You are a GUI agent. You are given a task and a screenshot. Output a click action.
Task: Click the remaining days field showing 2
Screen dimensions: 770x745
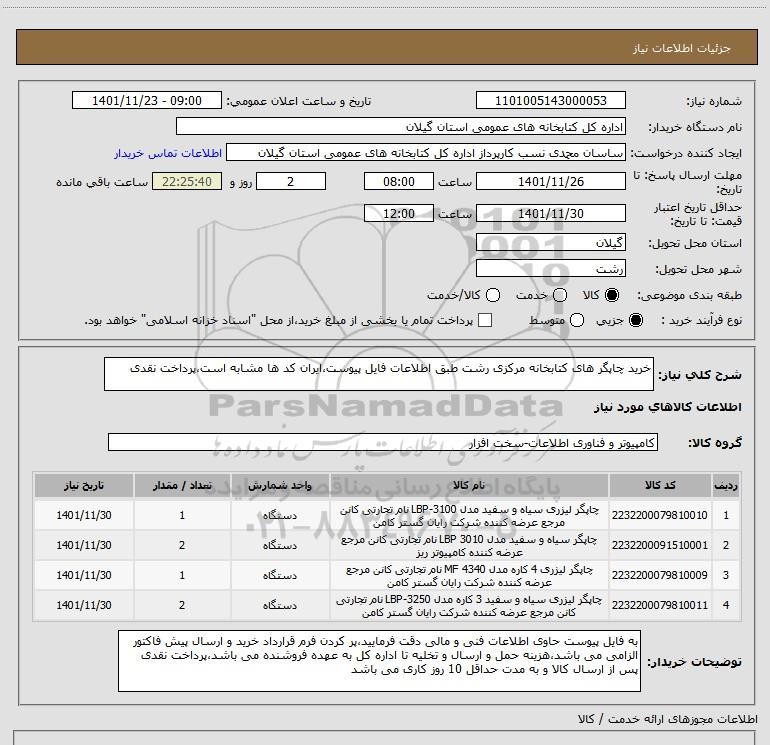click(x=291, y=181)
